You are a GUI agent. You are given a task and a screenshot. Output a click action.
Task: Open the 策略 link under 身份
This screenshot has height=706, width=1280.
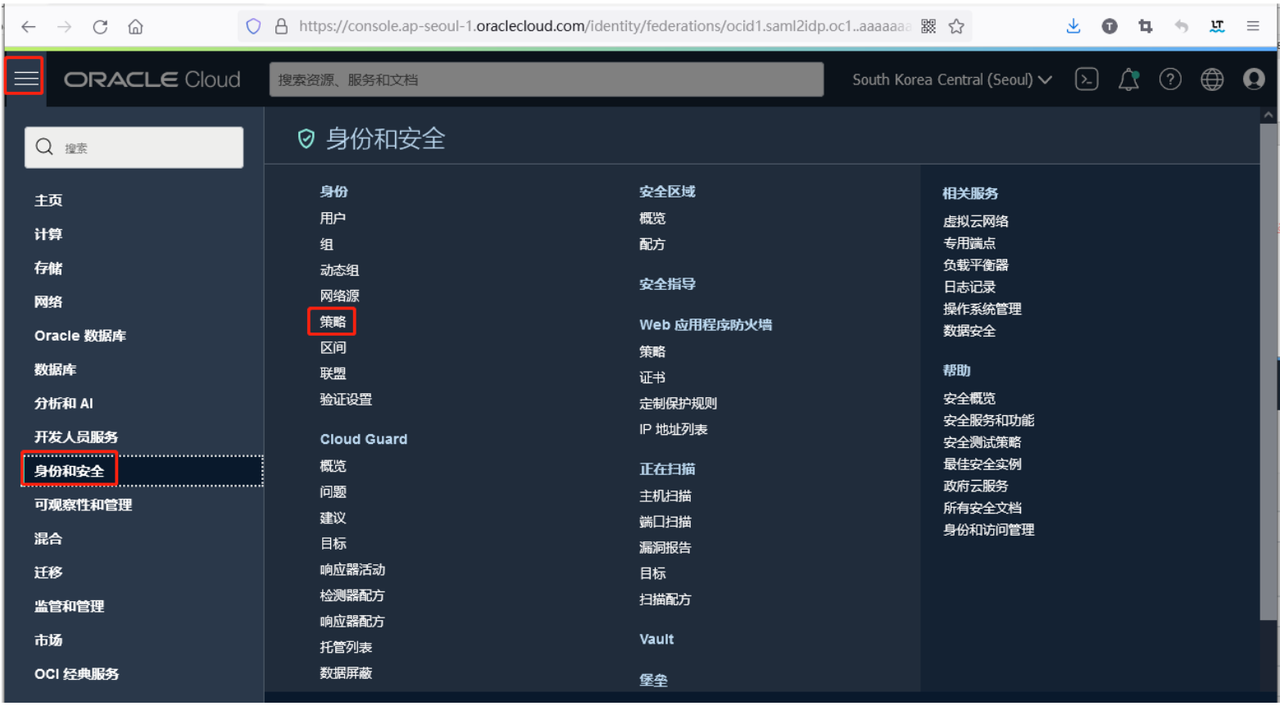(333, 322)
